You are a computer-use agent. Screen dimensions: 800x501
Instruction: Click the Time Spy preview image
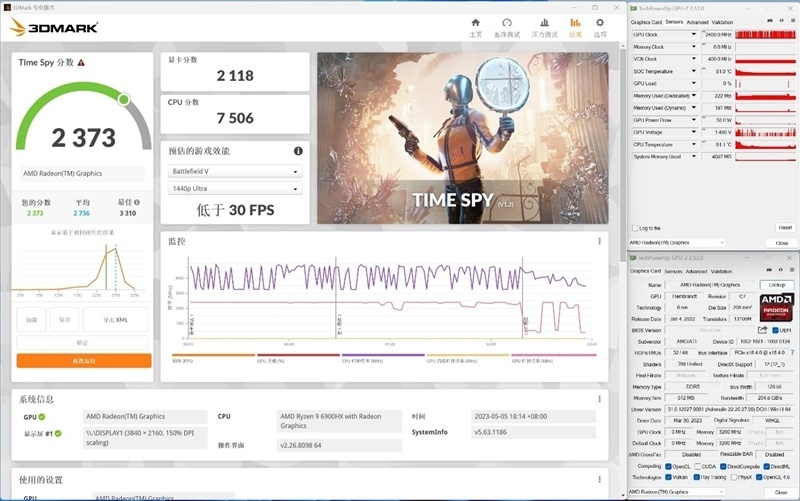tap(462, 138)
